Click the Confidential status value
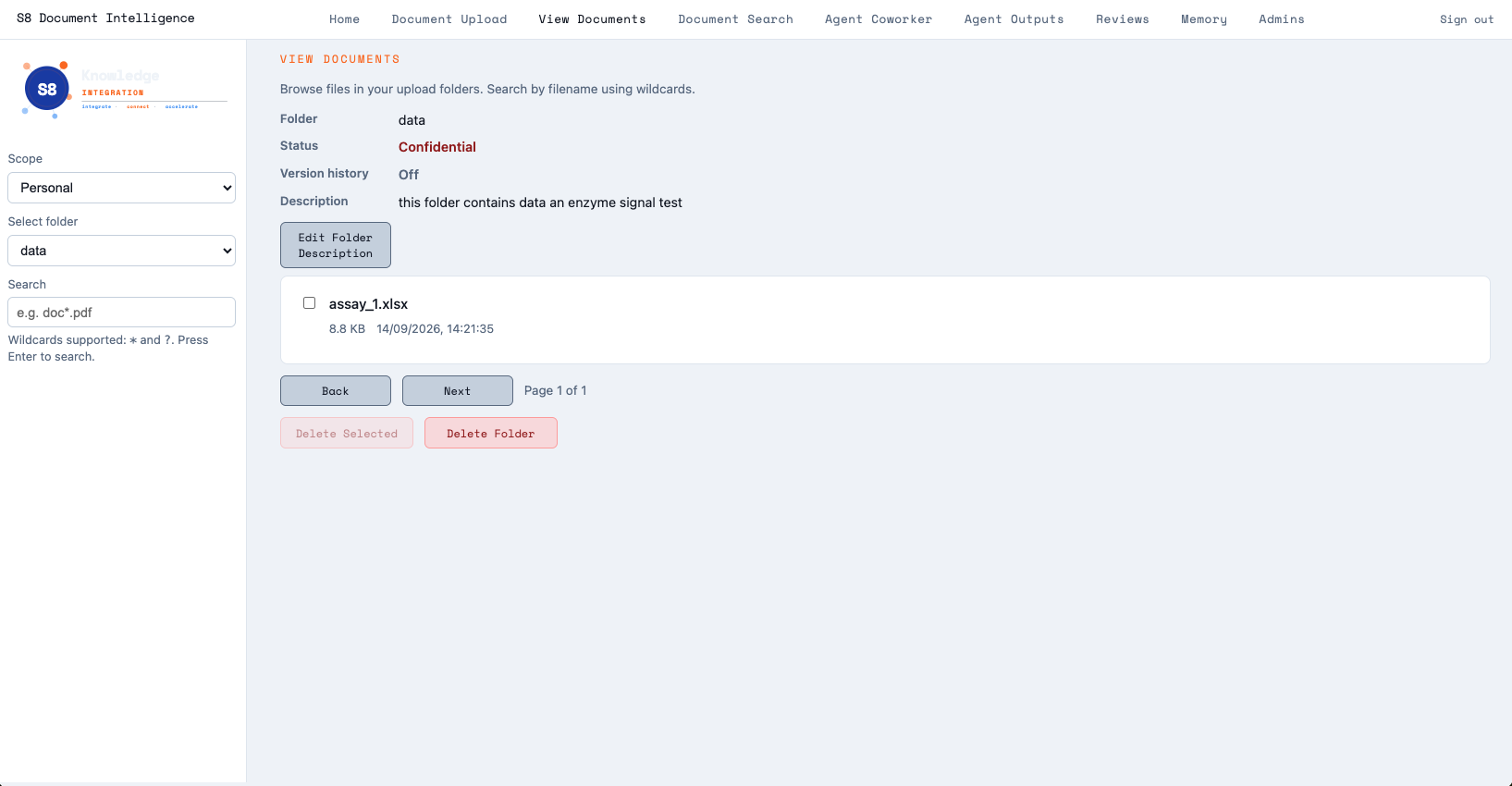Screen dimensions: 1512x786 [437, 147]
